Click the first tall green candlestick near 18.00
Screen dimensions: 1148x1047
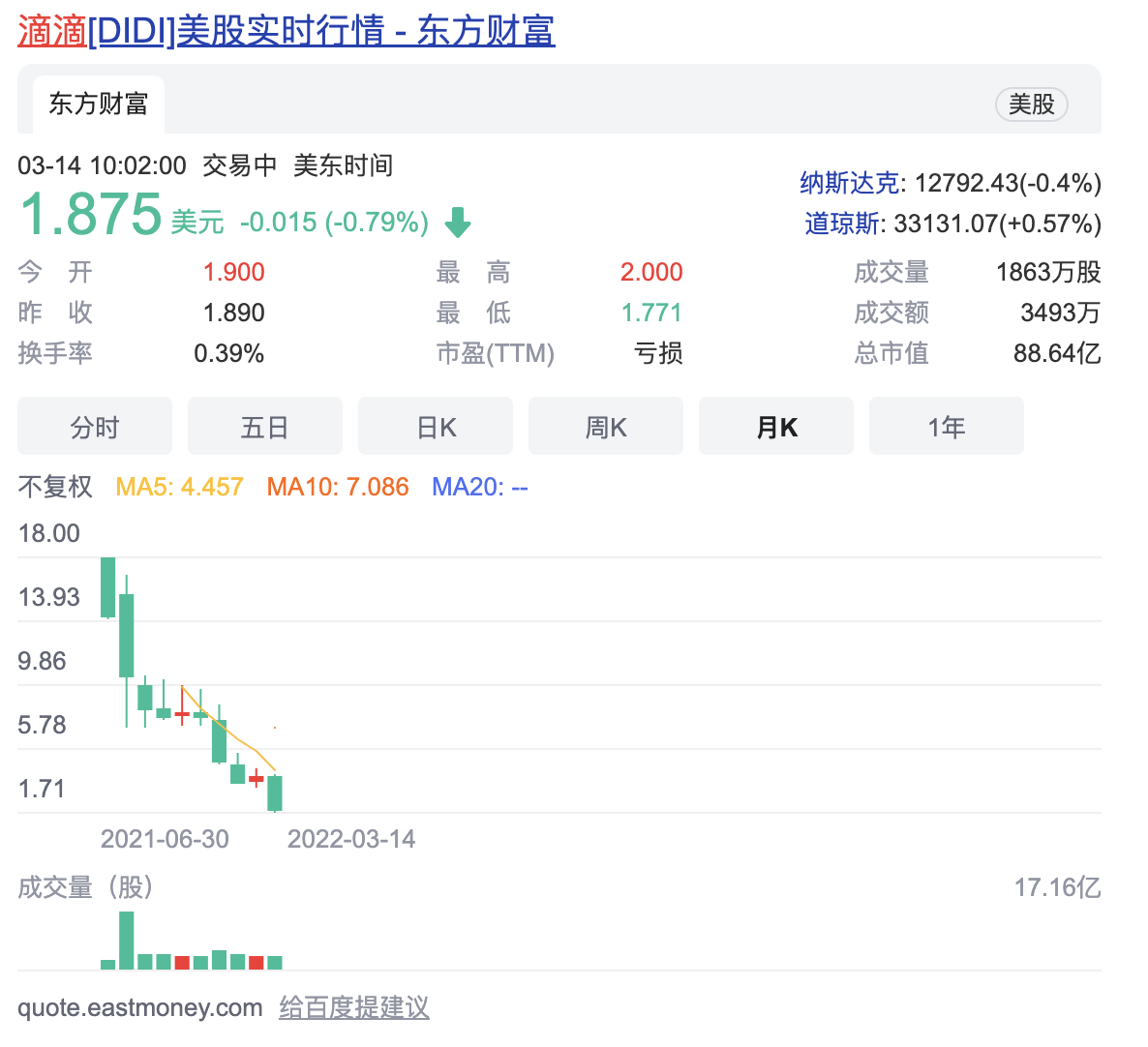[107, 587]
